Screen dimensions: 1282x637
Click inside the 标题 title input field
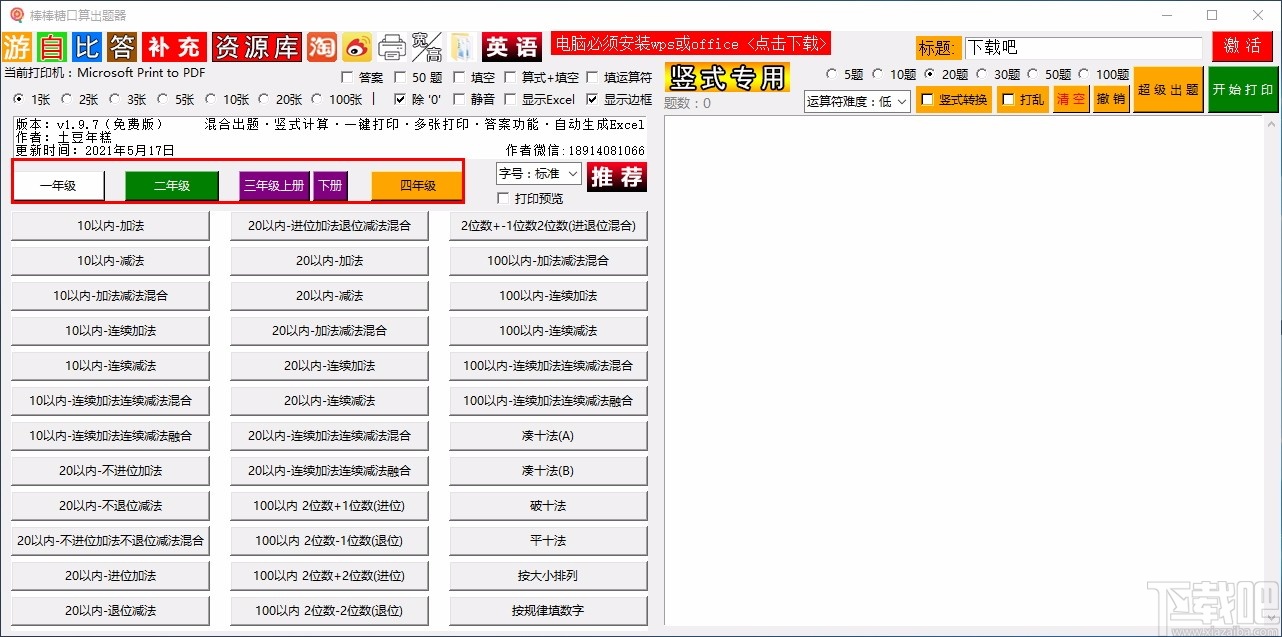point(1084,47)
